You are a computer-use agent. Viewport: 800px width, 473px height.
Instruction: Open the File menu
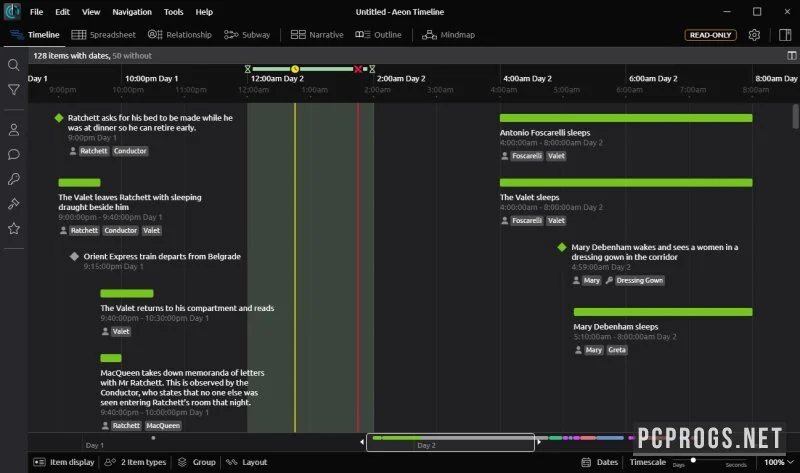tap(36, 12)
